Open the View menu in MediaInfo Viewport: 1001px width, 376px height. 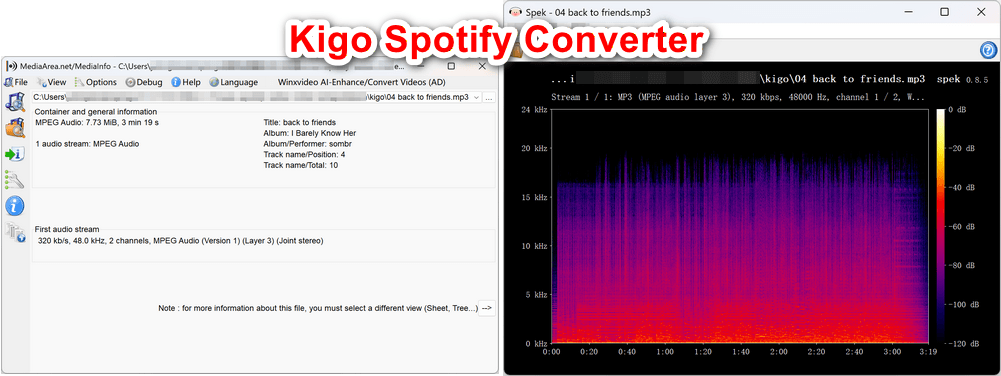52,82
